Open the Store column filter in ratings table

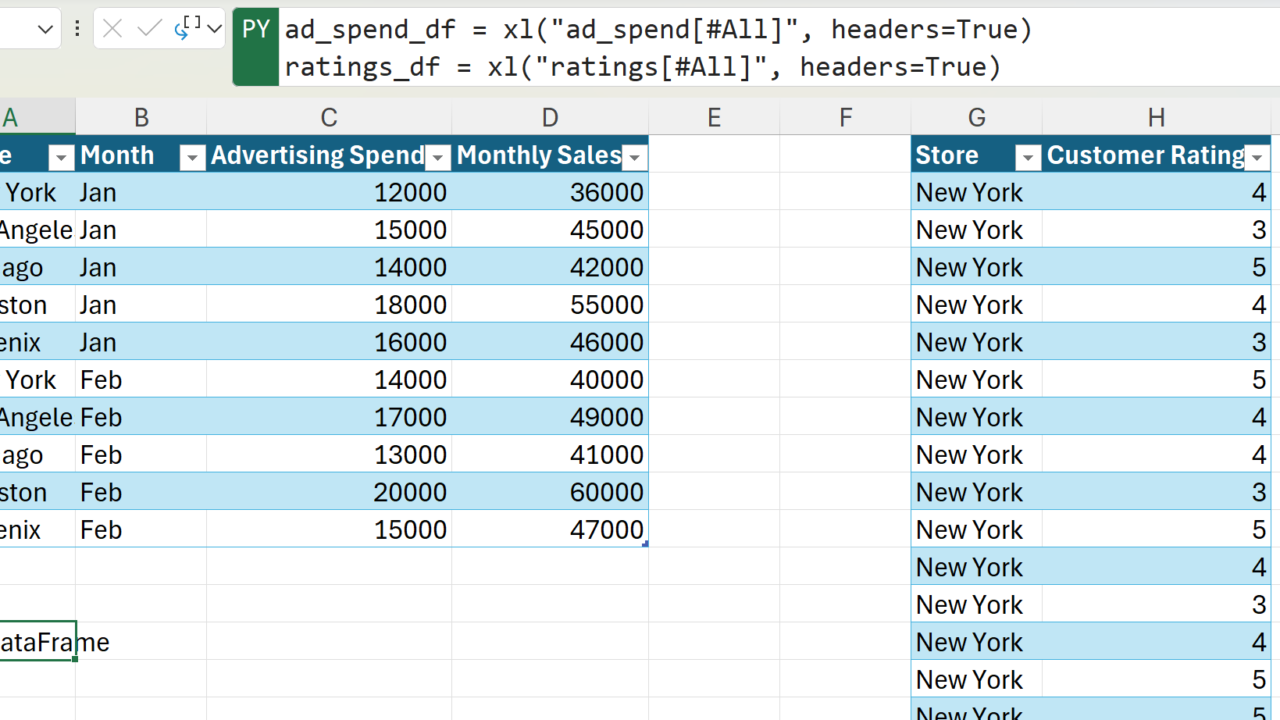pos(1028,157)
